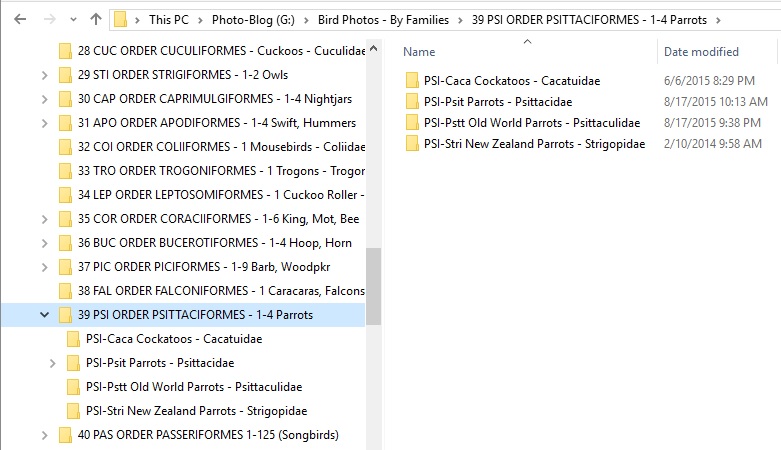Expand PSI-Psit Parrots in navigation tree
Viewport: 781px width, 450px height.
pyautogui.click(x=52, y=363)
